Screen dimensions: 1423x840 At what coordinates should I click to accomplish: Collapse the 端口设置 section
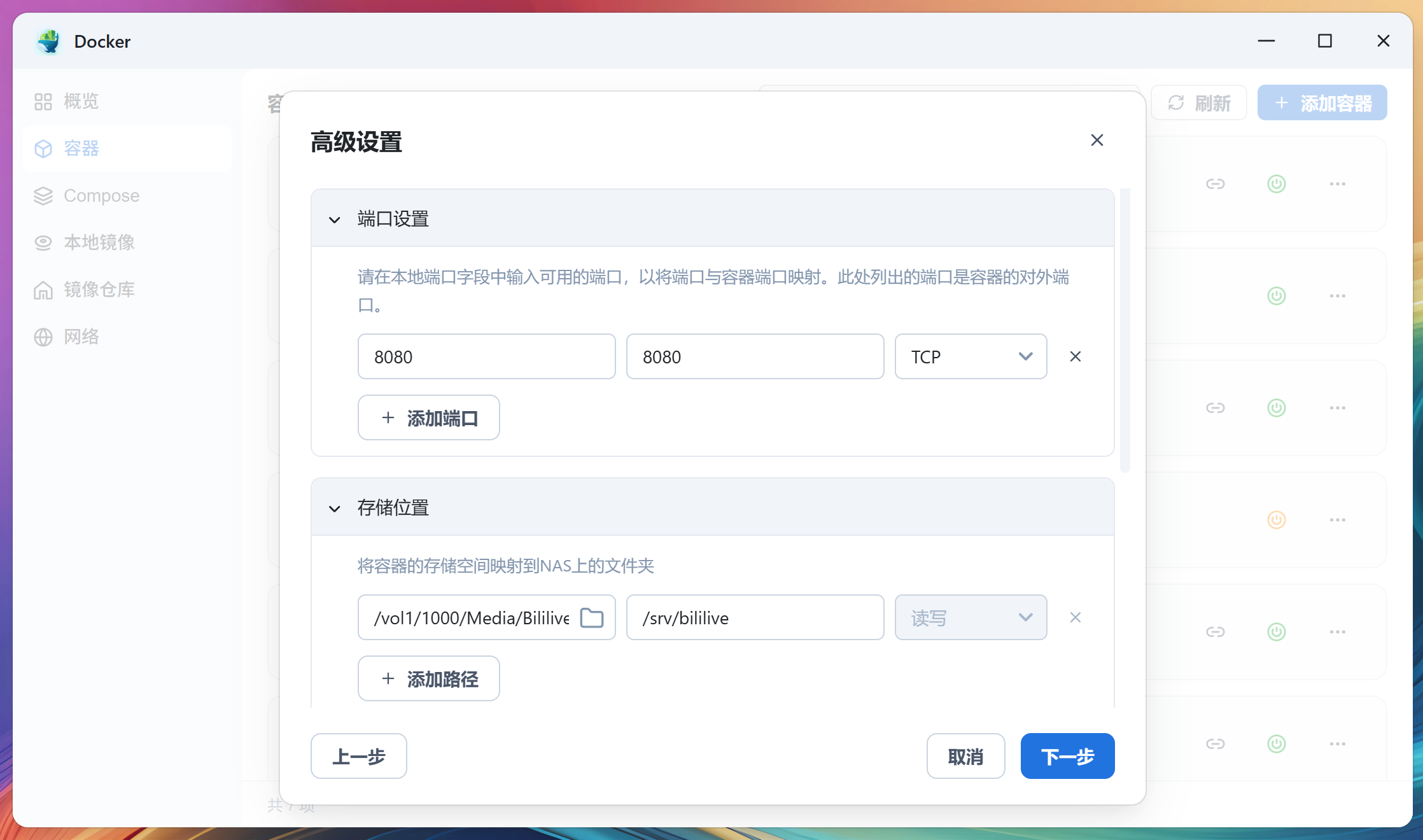(x=335, y=219)
